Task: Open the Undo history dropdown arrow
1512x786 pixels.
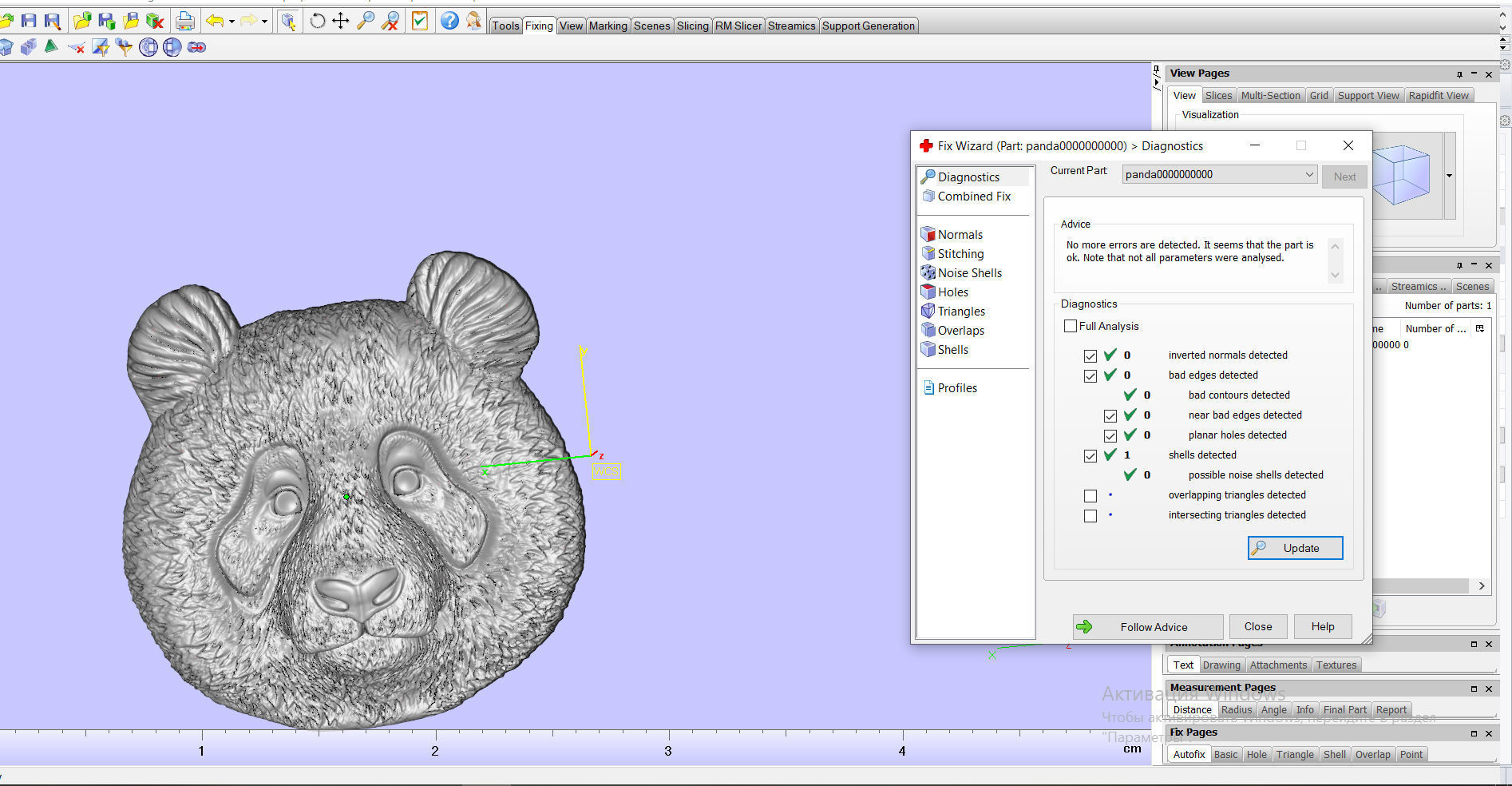Action: click(232, 22)
